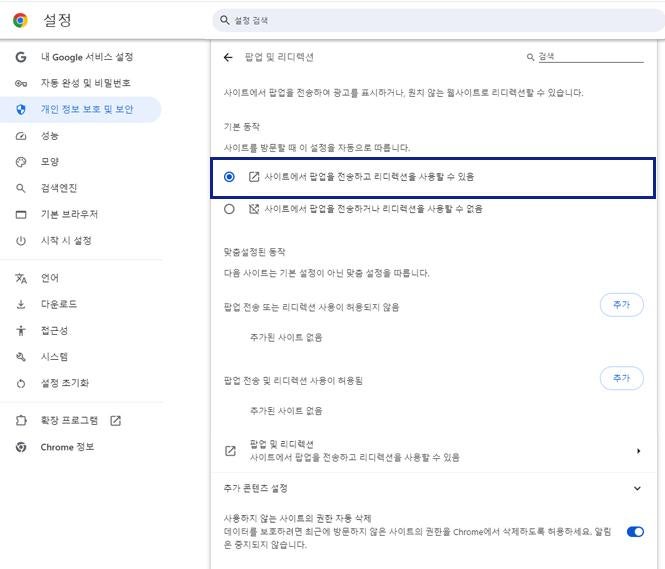Viewport: 665px width, 569px height.
Task: Select radio blocking popups and redirects
Action: point(229,209)
